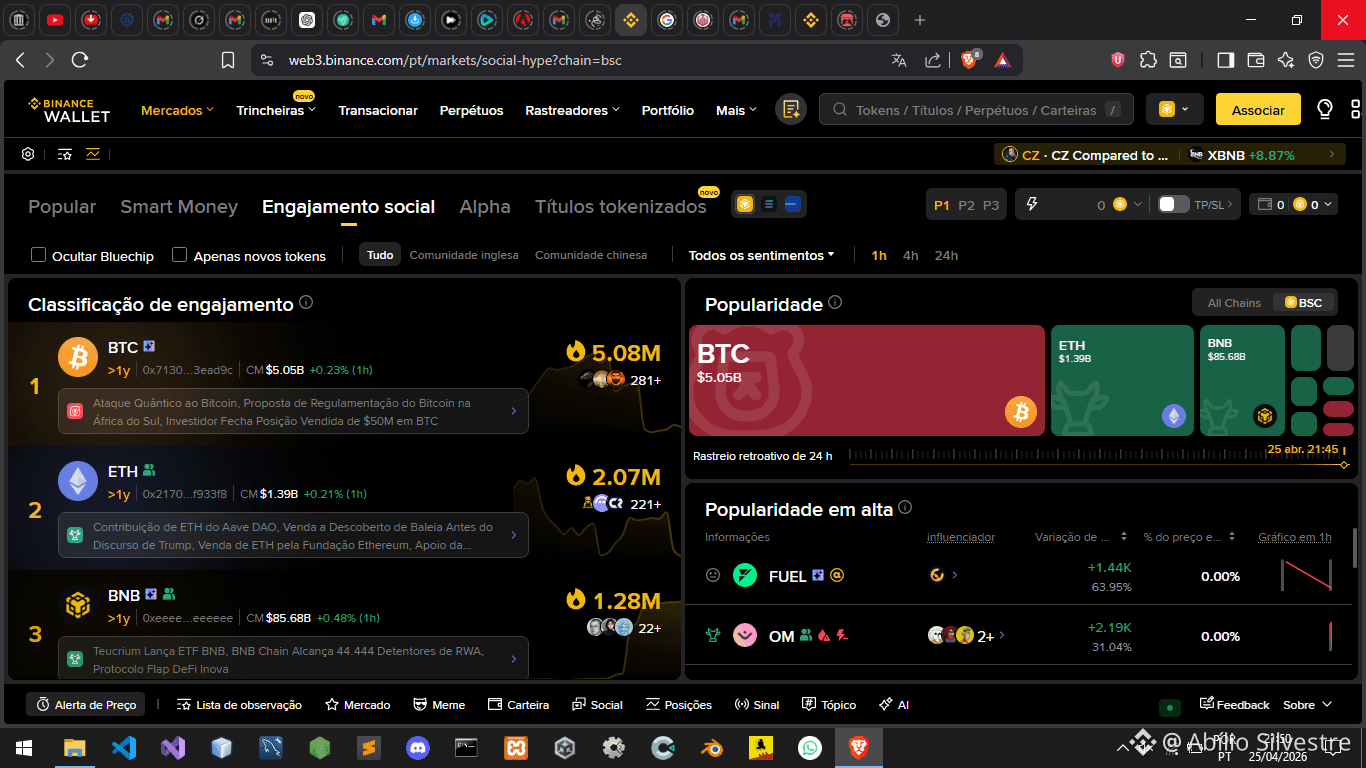Expand the Mais dropdown menu
This screenshot has width=1366, height=768.
pos(736,110)
